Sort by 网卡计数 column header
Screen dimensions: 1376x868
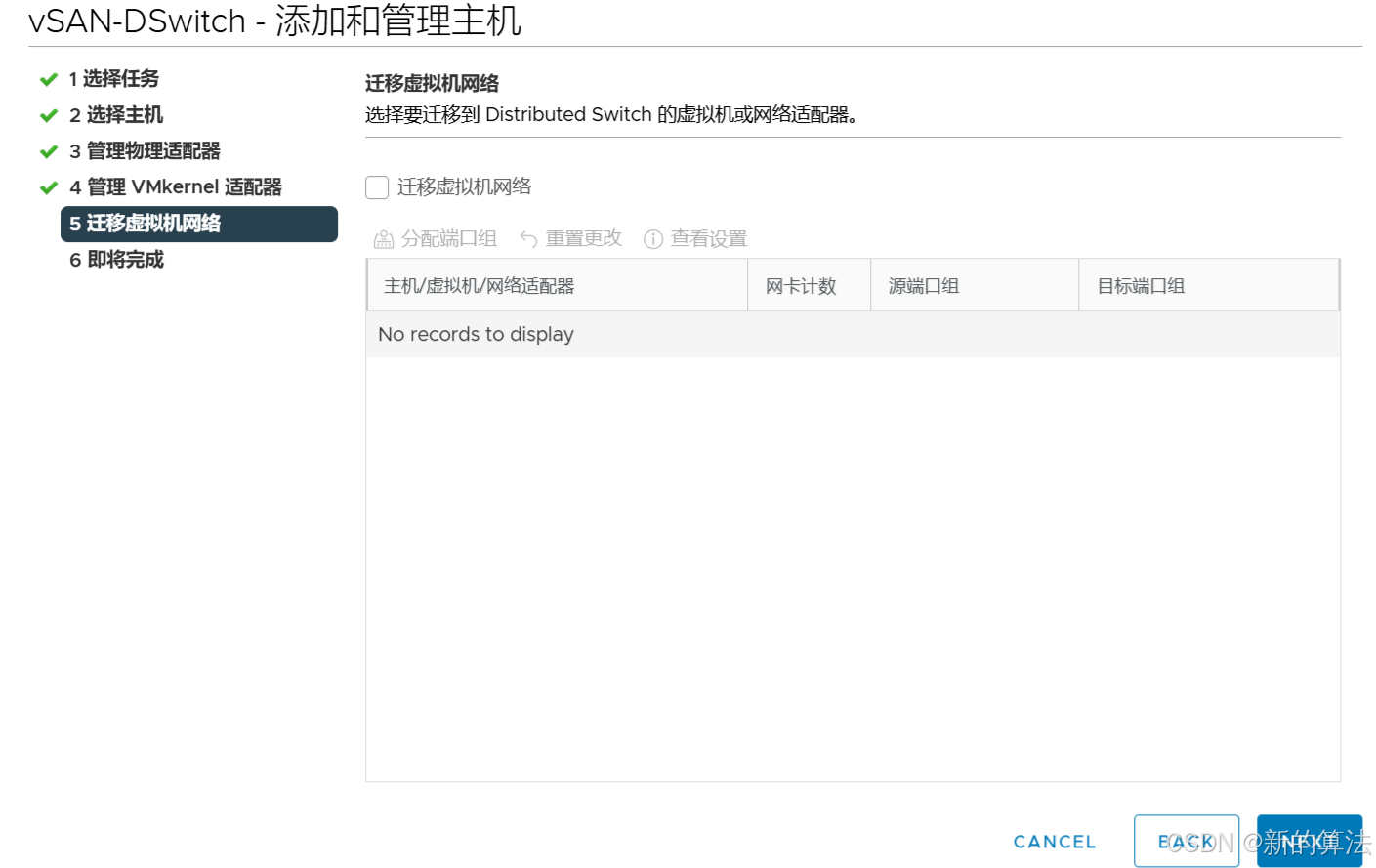[x=810, y=286]
